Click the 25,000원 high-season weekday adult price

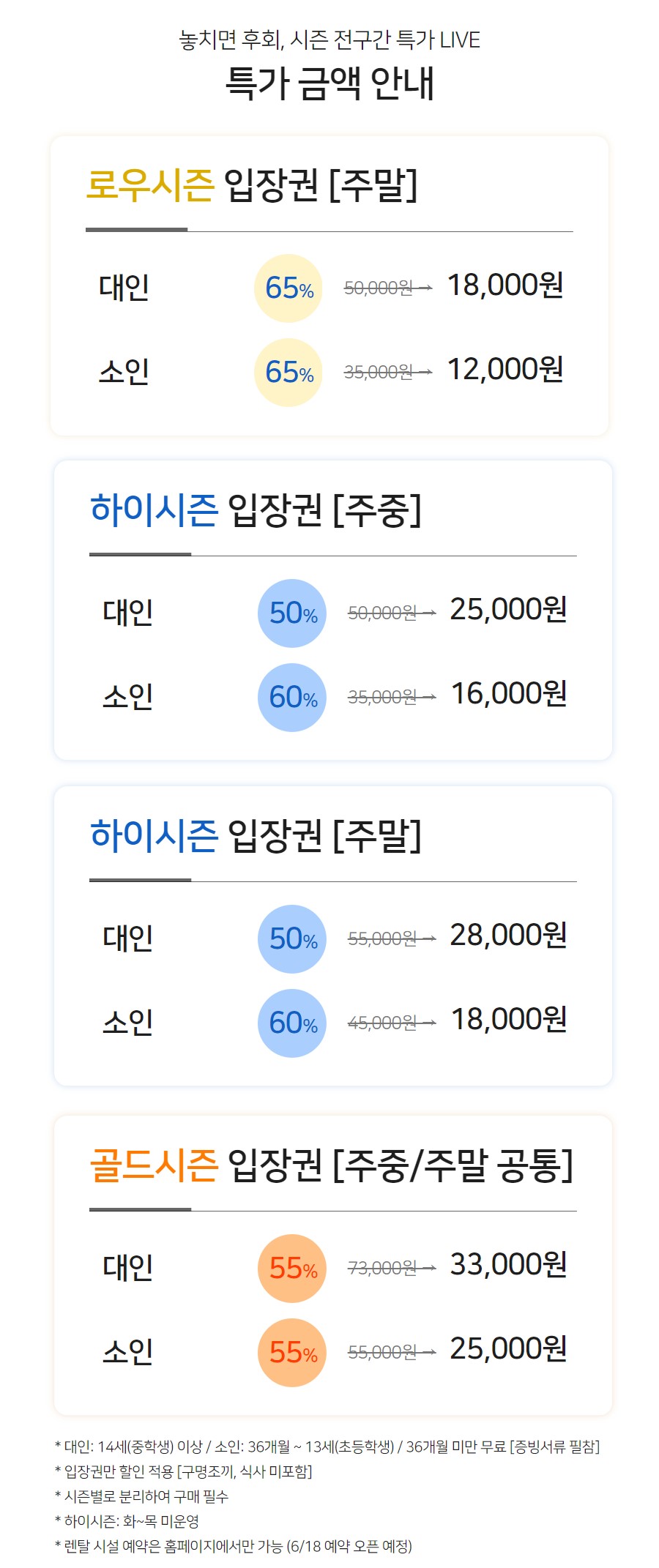pyautogui.click(x=509, y=610)
